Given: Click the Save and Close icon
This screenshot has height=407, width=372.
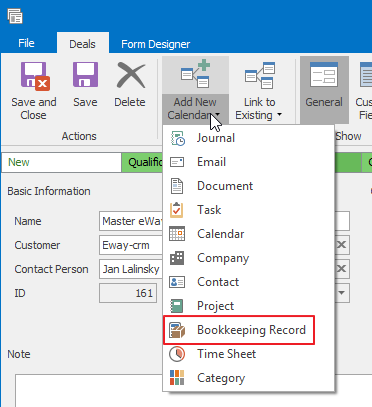Looking at the screenshot, I should [35, 76].
